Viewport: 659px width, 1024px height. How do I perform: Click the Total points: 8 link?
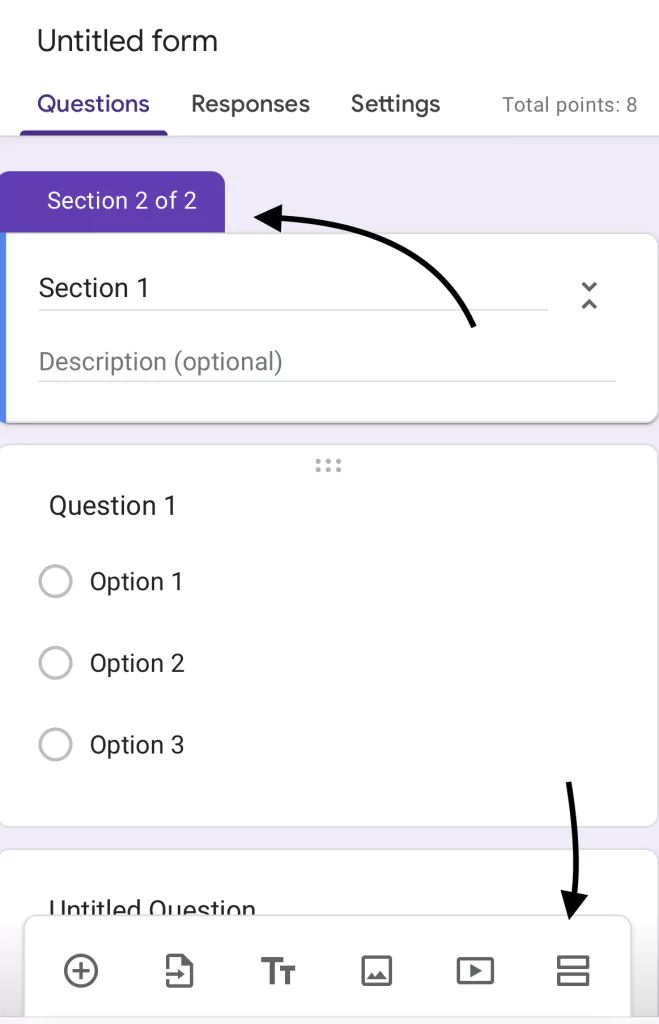click(x=569, y=105)
